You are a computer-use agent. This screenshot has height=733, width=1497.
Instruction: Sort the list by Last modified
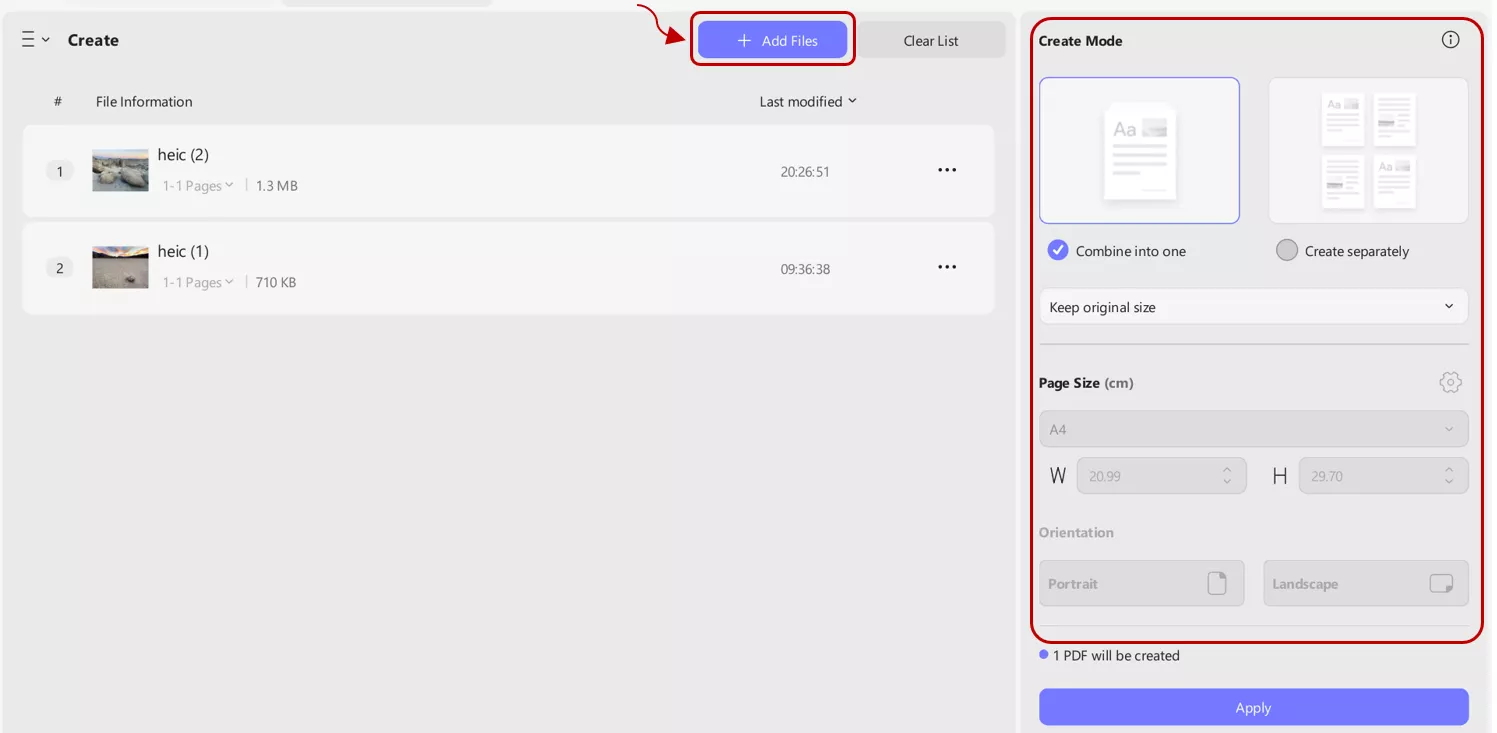tap(808, 101)
